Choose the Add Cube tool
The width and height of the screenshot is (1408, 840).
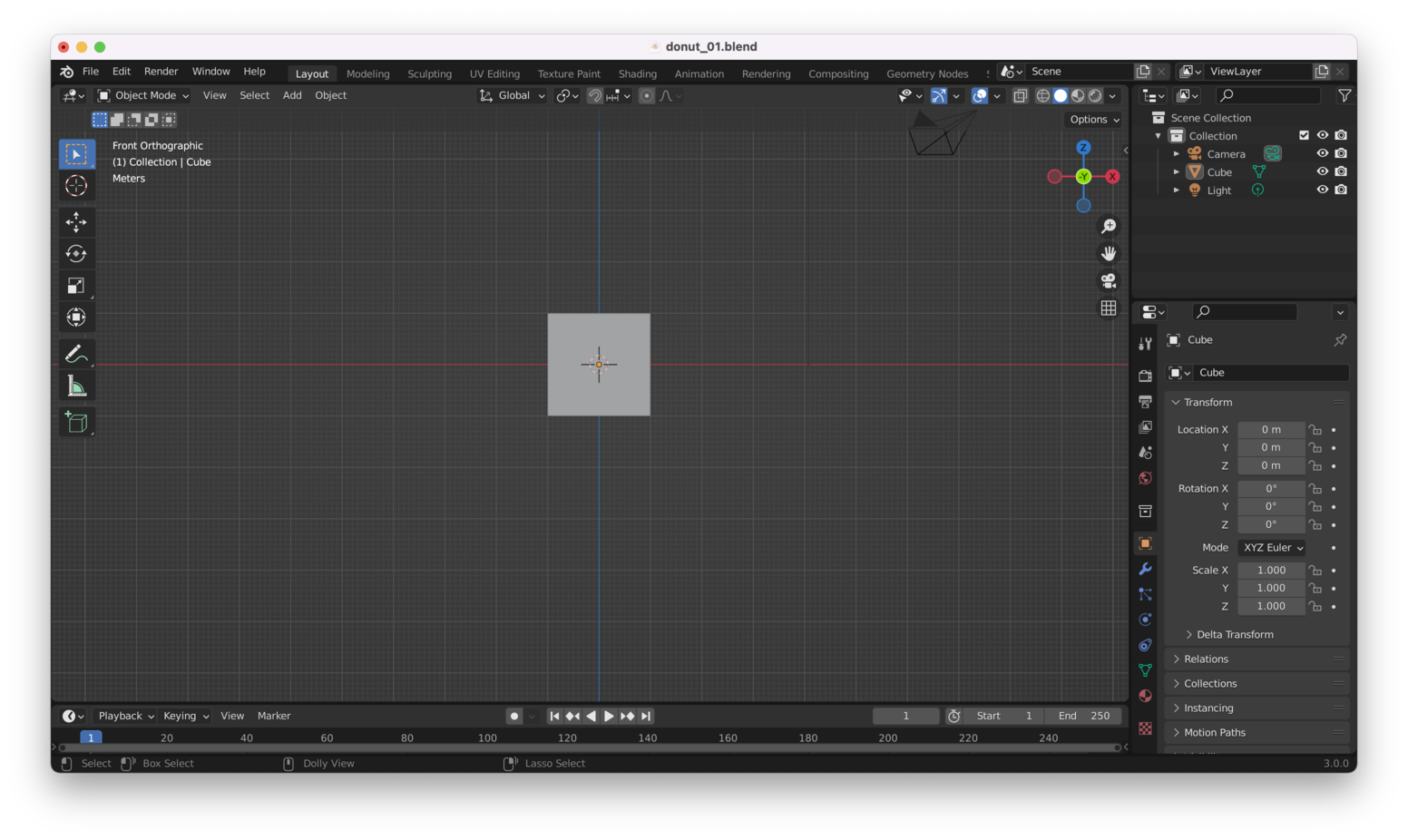tap(76, 422)
